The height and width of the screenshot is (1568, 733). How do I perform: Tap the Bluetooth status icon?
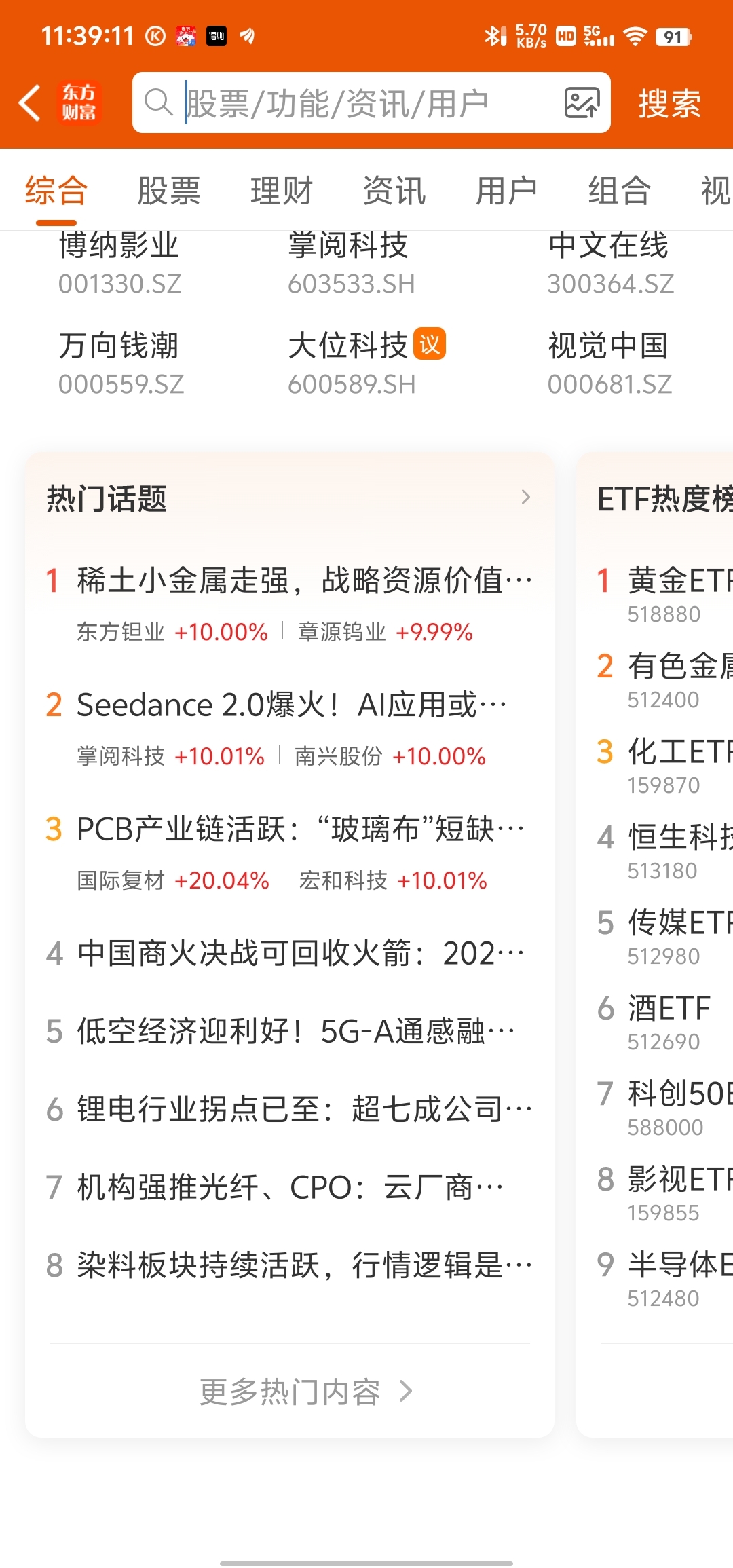point(494,36)
